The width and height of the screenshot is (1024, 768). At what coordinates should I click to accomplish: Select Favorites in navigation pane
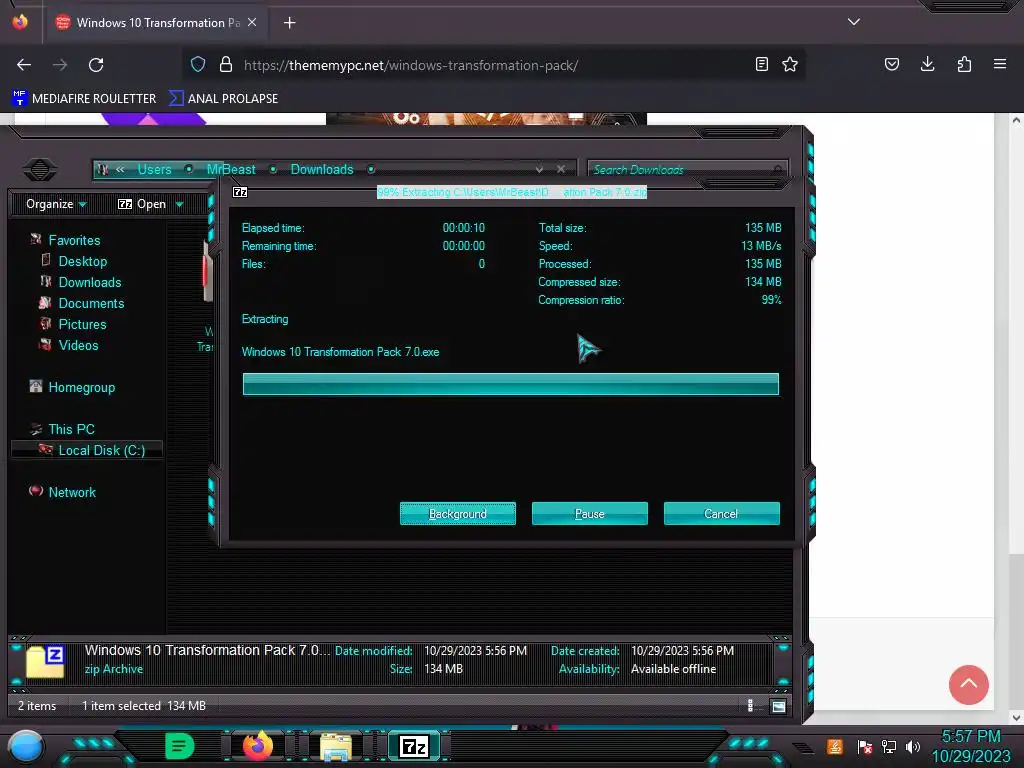[74, 240]
